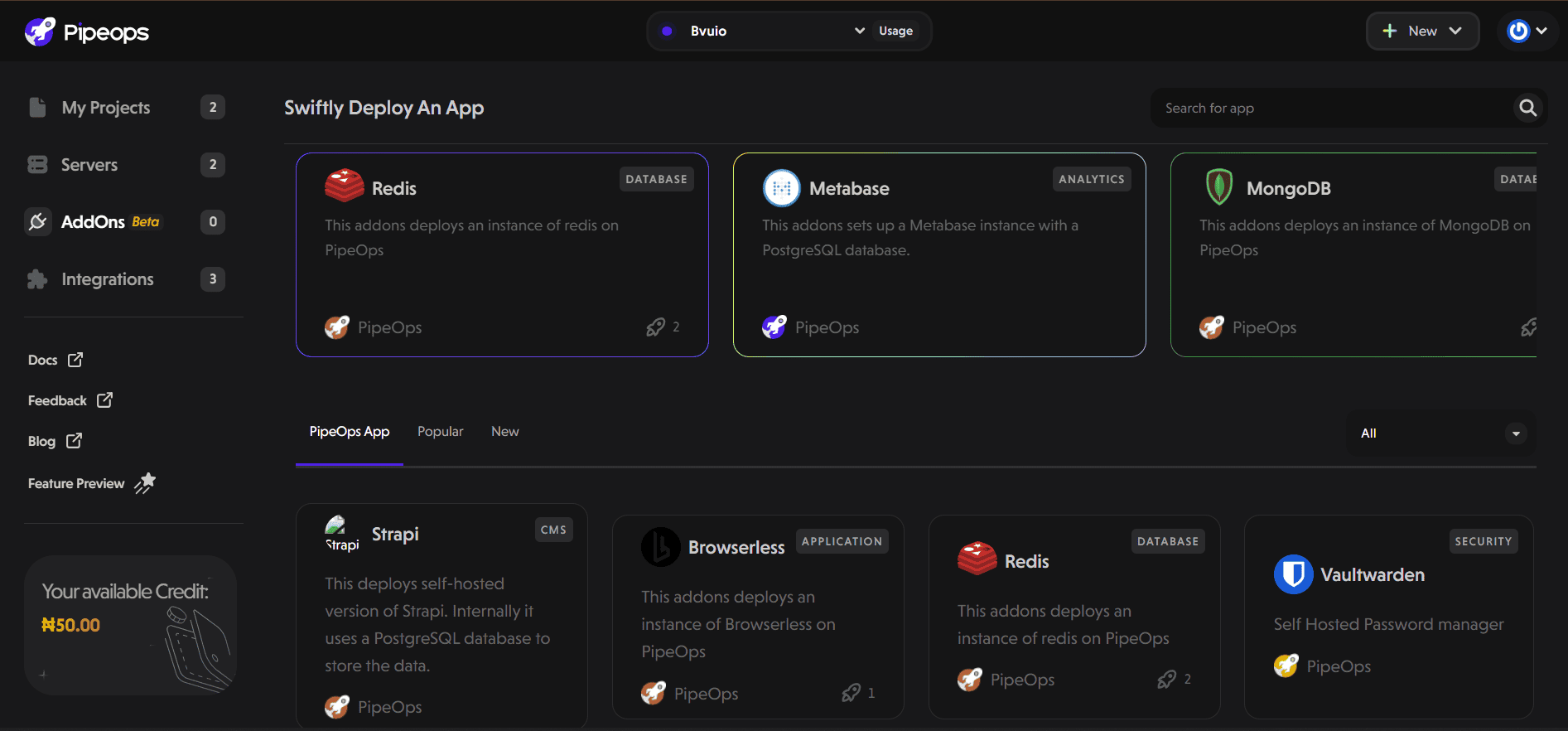Open the Feedback link
This screenshot has width=1568, height=731.
click(x=70, y=400)
